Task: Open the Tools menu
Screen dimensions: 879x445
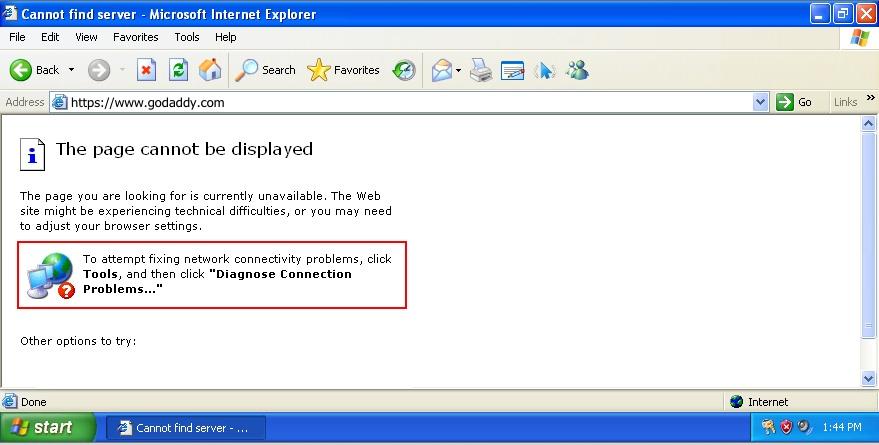Action: [x=187, y=37]
